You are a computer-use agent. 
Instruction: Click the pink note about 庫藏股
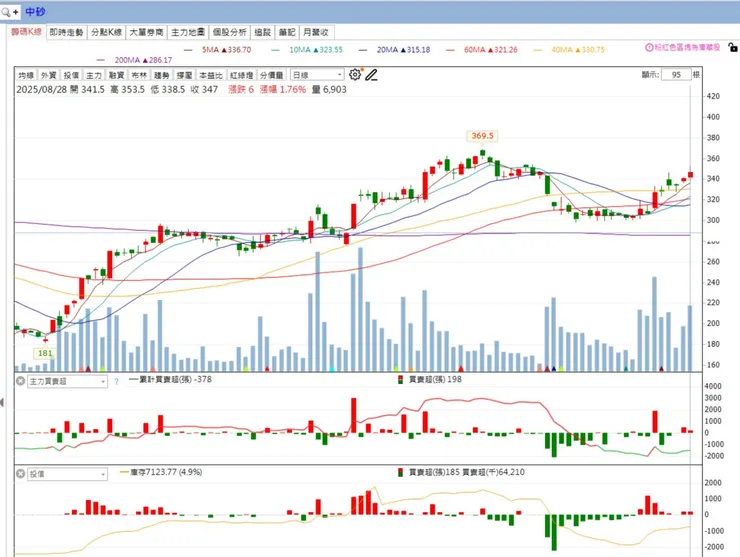click(687, 47)
